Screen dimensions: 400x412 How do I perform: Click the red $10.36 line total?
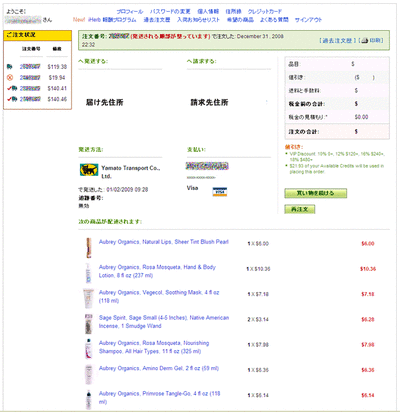pos(368,269)
